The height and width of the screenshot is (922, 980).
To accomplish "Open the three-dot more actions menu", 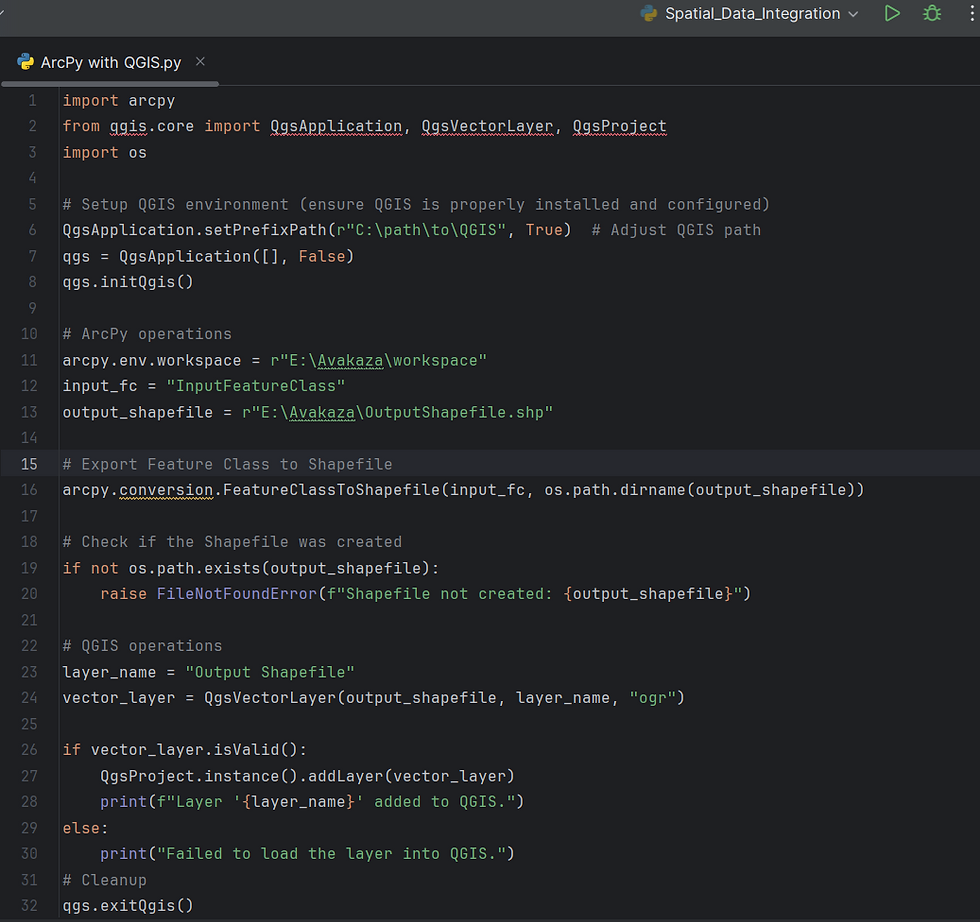I will [968, 14].
